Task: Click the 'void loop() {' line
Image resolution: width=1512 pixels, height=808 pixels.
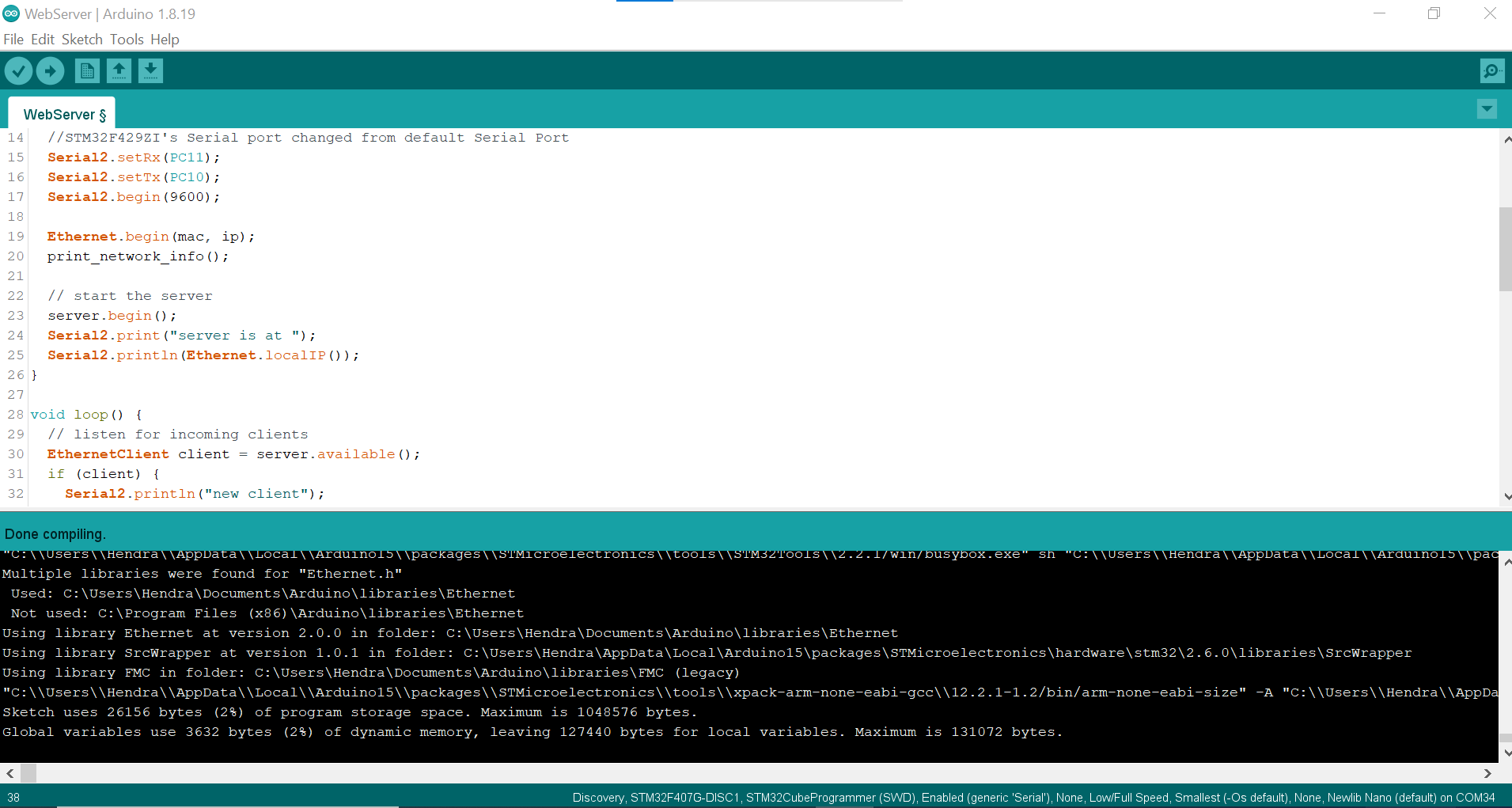Action: (86, 415)
